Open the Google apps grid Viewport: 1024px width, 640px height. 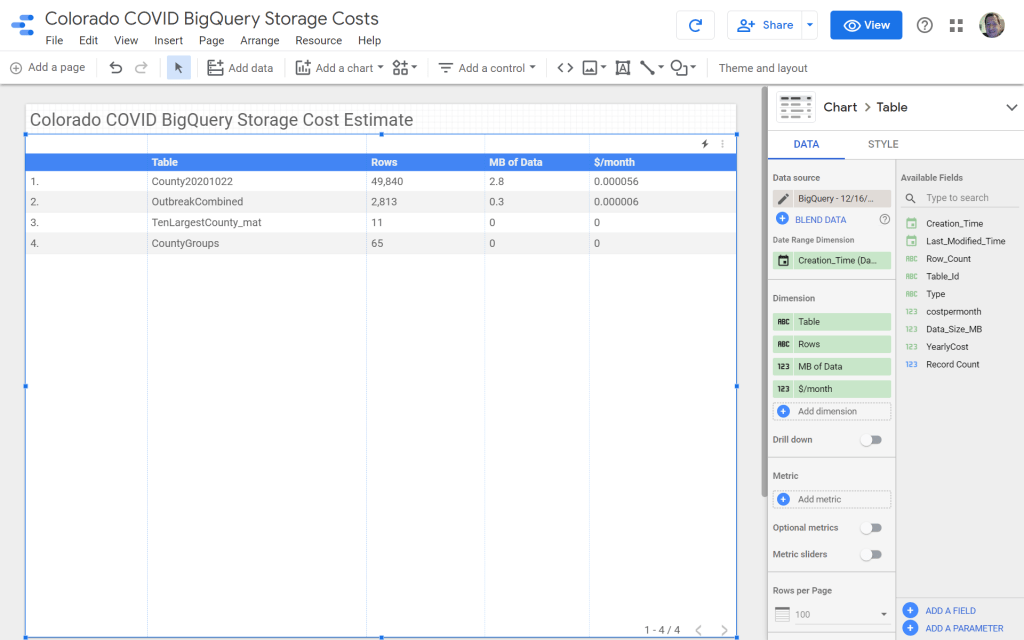tap(956, 26)
